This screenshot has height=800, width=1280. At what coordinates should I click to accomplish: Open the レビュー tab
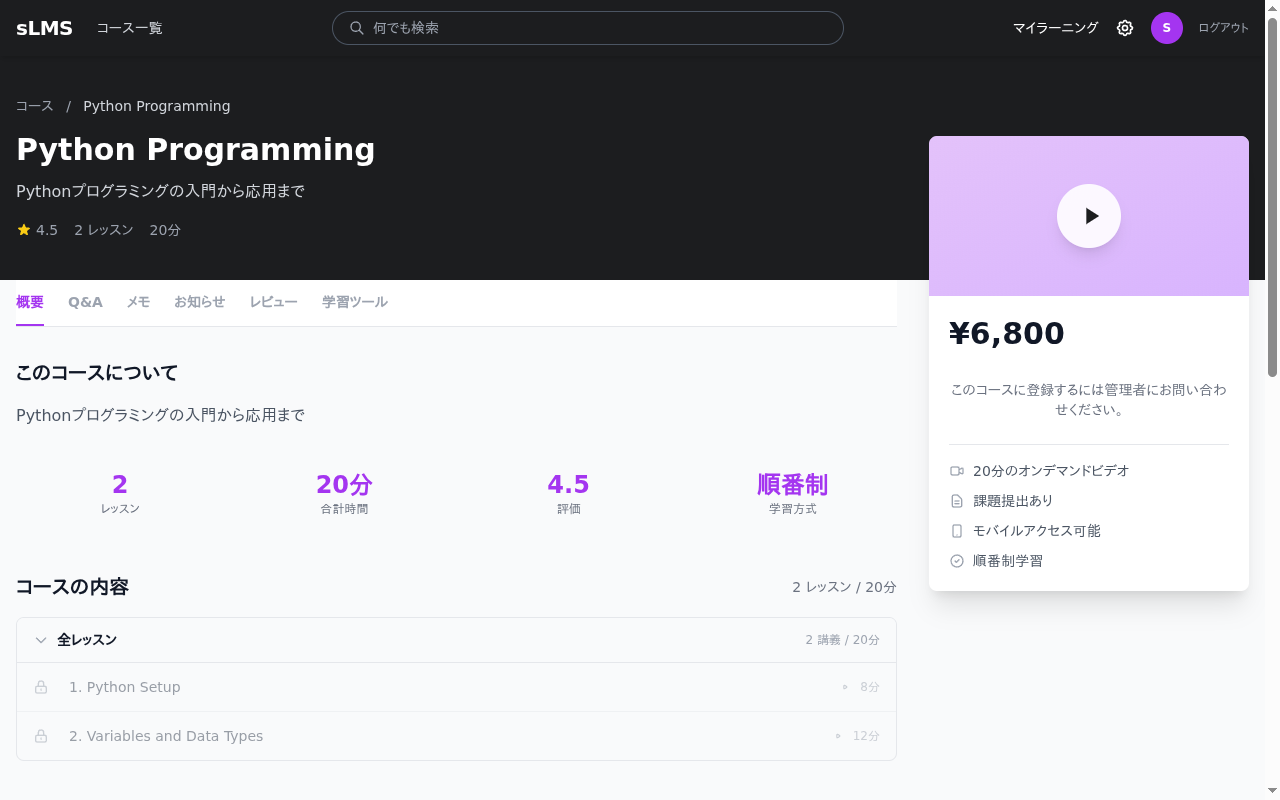pyautogui.click(x=273, y=302)
